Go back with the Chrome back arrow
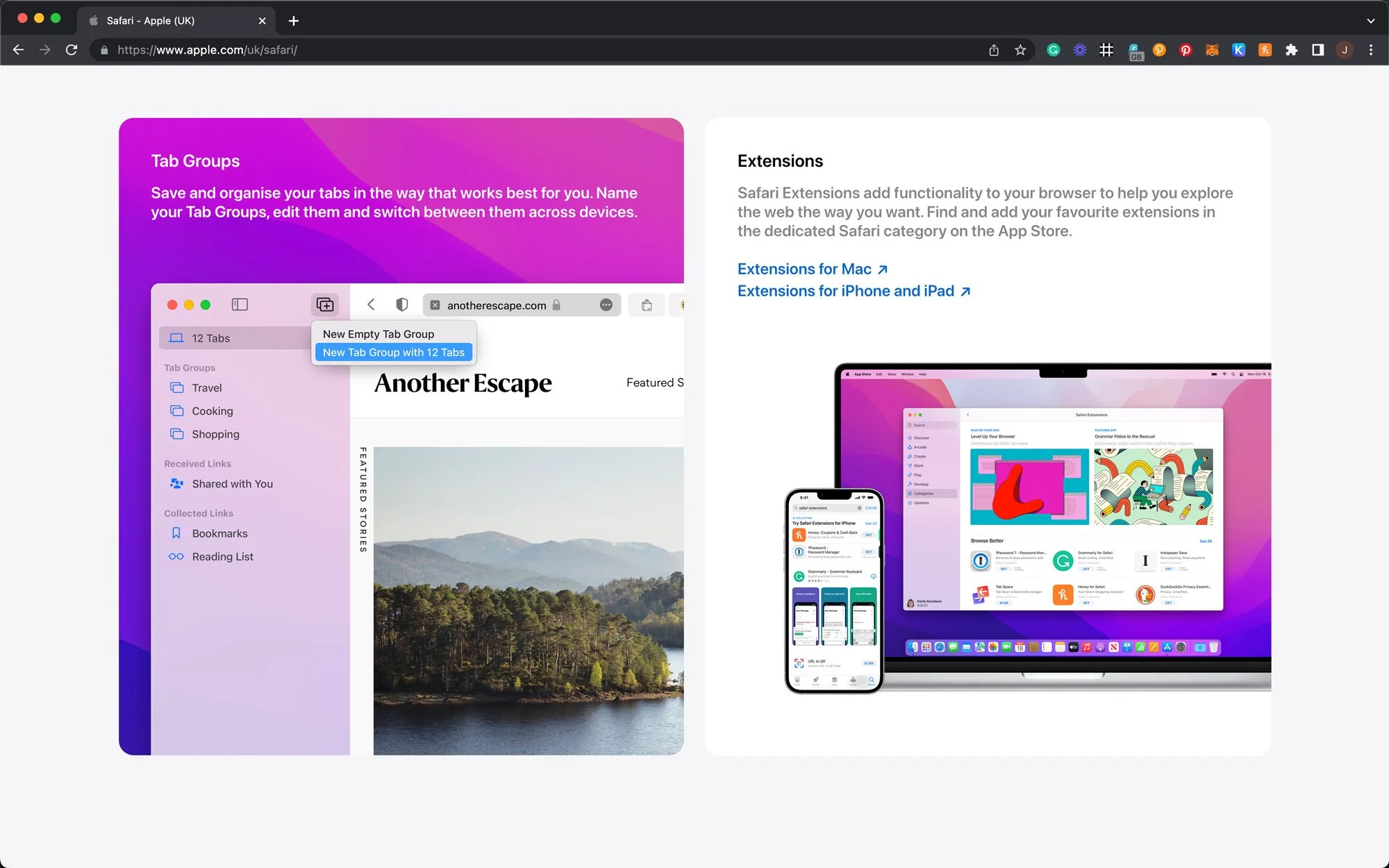 19,50
